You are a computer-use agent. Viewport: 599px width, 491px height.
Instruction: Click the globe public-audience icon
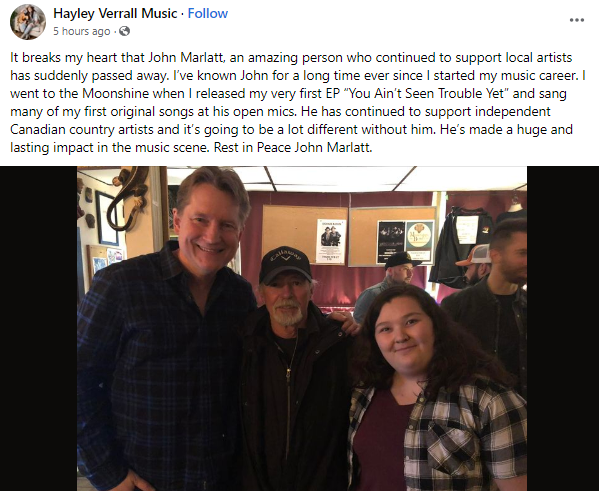tap(124, 31)
